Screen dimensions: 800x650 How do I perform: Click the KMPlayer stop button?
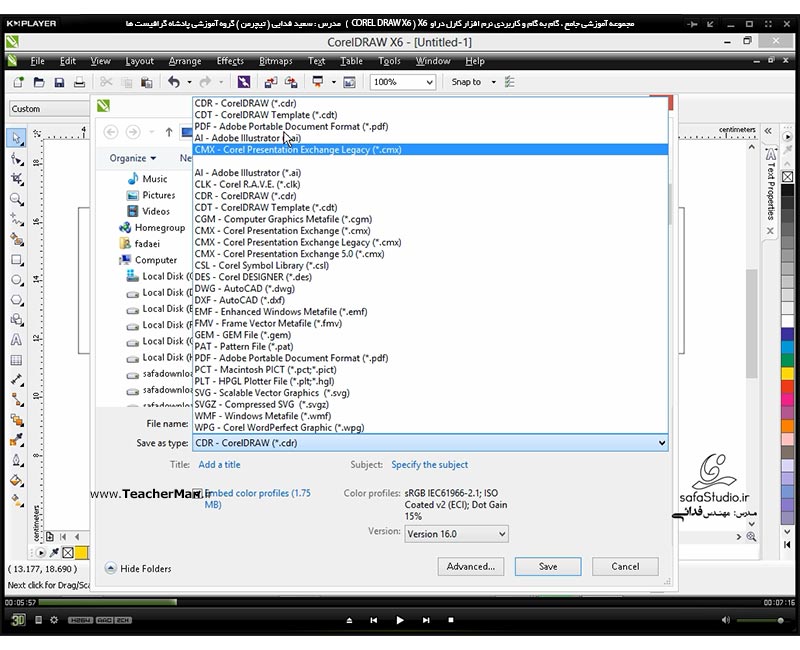[451, 620]
